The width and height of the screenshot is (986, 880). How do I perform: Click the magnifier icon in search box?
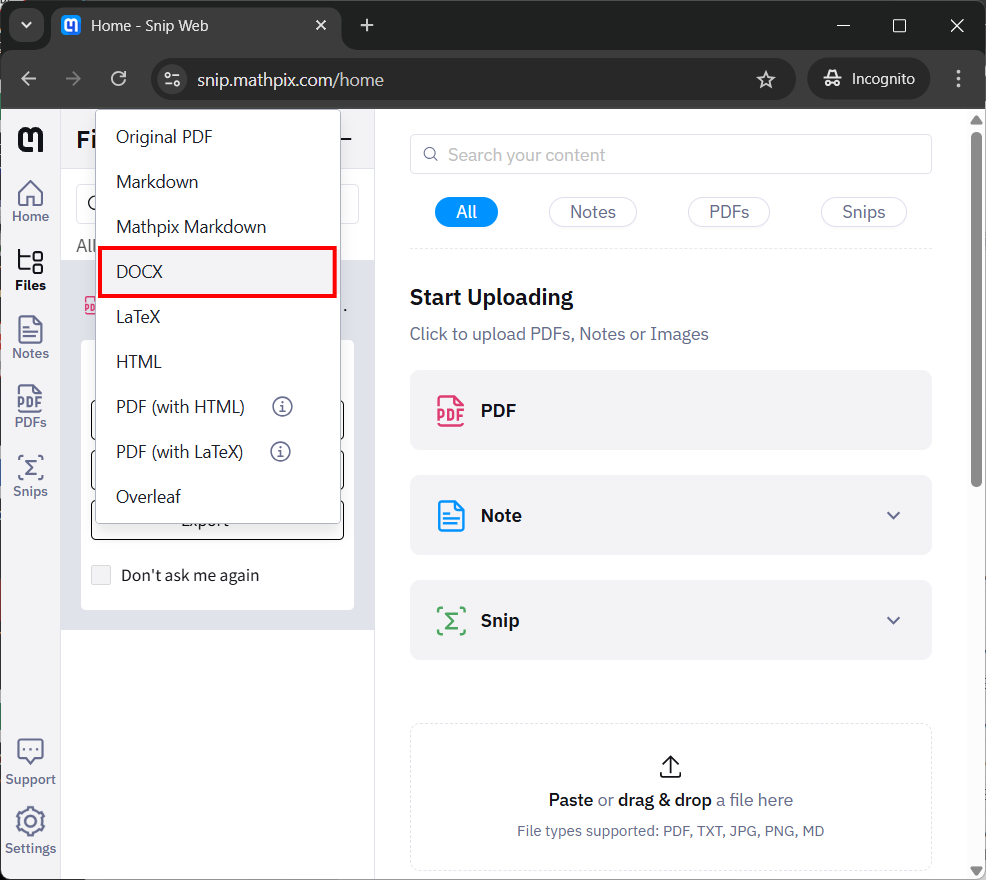(431, 154)
